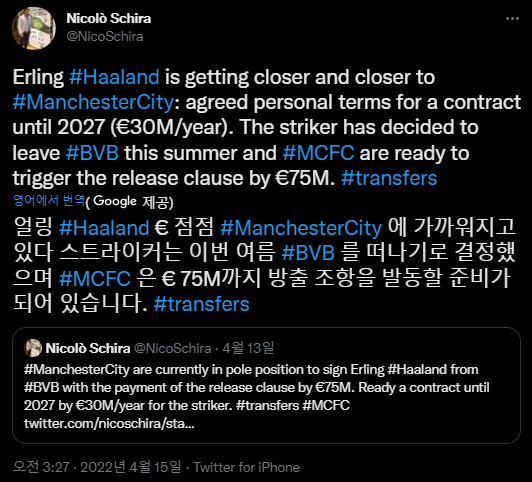Open #MCFC hashtag in Korean translation
The height and width of the screenshot is (482, 532).
click(95, 279)
